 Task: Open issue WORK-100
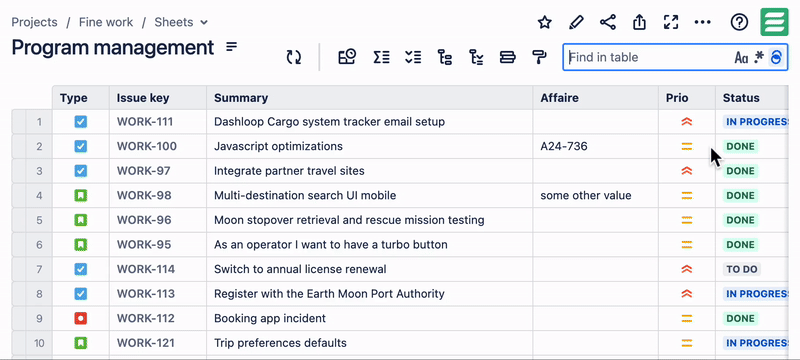click(147, 146)
